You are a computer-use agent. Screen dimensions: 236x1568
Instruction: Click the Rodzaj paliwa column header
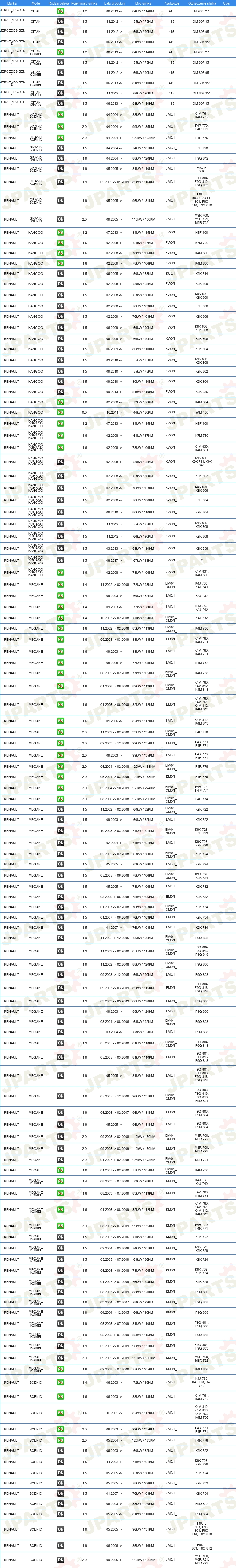coord(58,3)
